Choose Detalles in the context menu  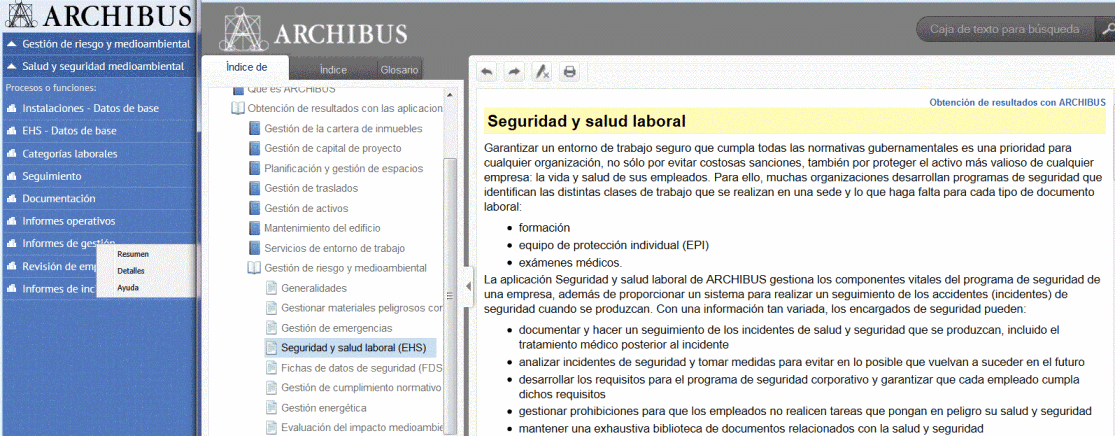[131, 271]
